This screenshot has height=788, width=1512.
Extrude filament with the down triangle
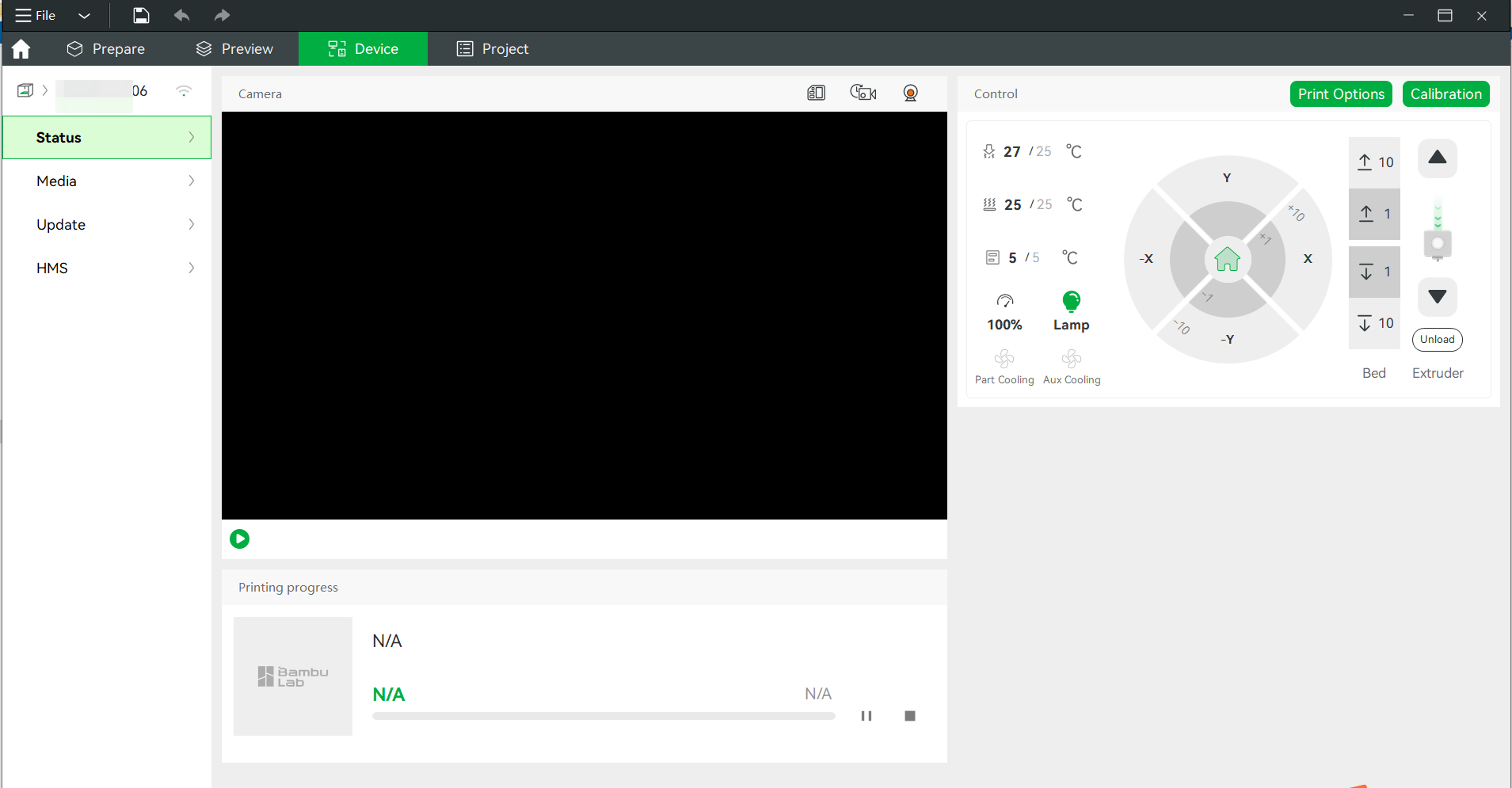[x=1438, y=296]
